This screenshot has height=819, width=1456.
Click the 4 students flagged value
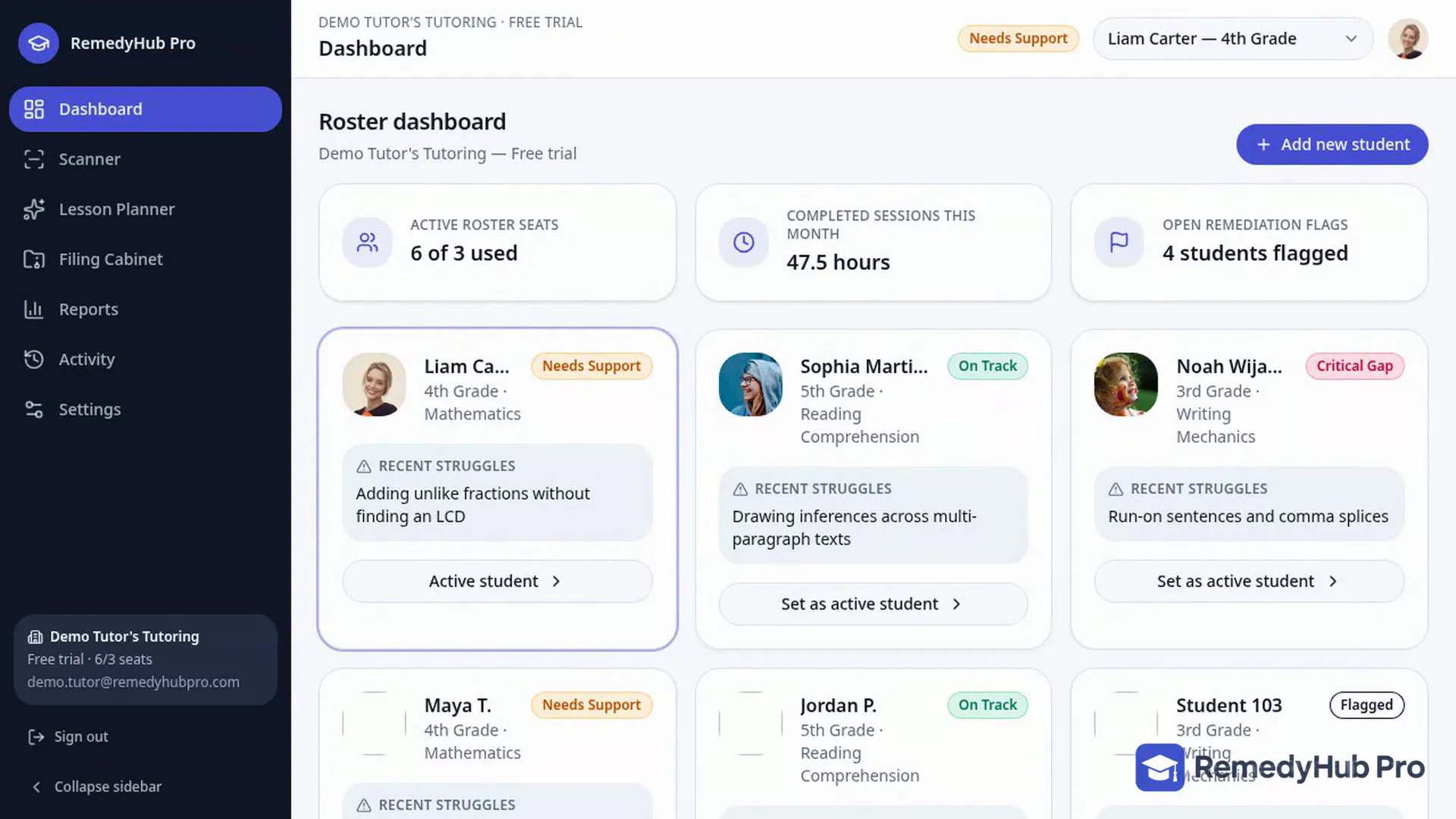tap(1255, 253)
